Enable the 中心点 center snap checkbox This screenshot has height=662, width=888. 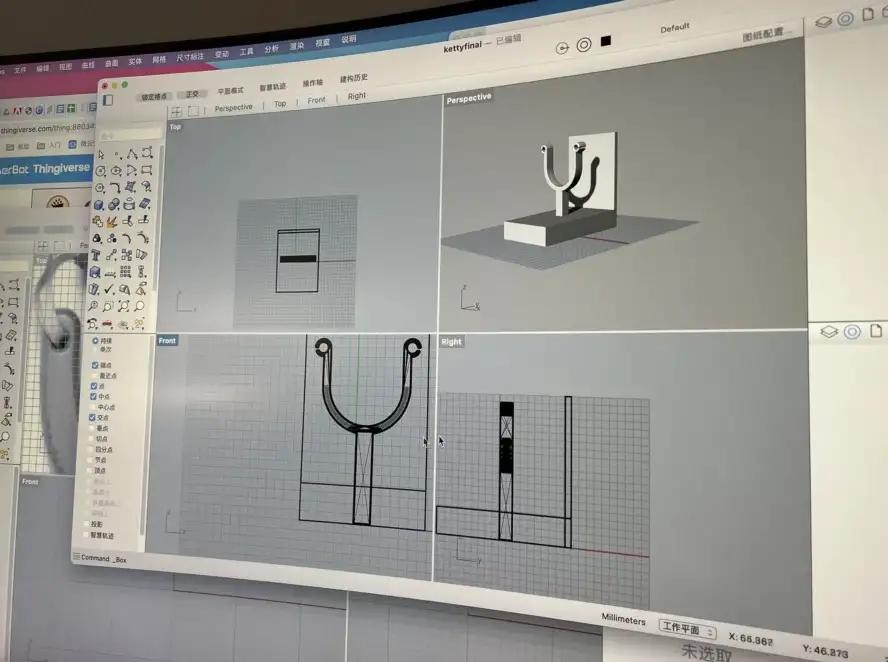point(92,407)
